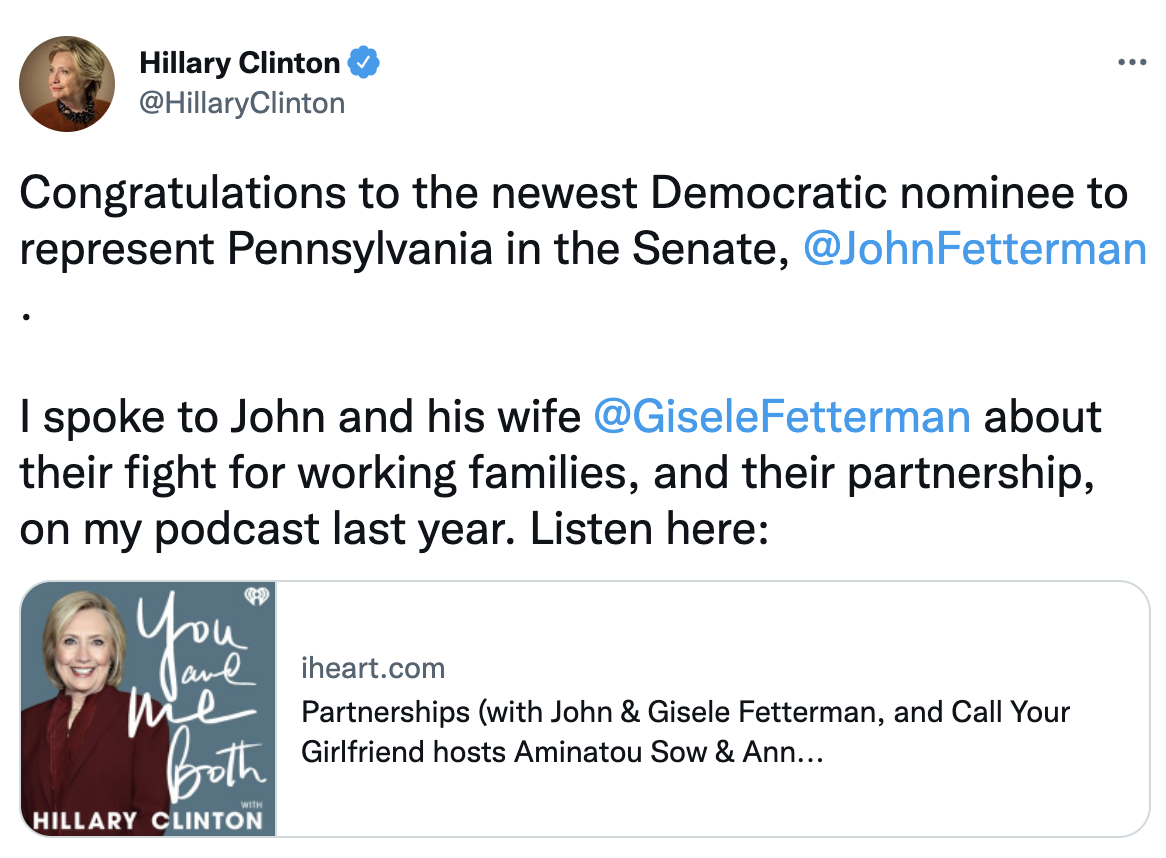
Task: Click the "Listen here:" text
Action: (x=649, y=529)
